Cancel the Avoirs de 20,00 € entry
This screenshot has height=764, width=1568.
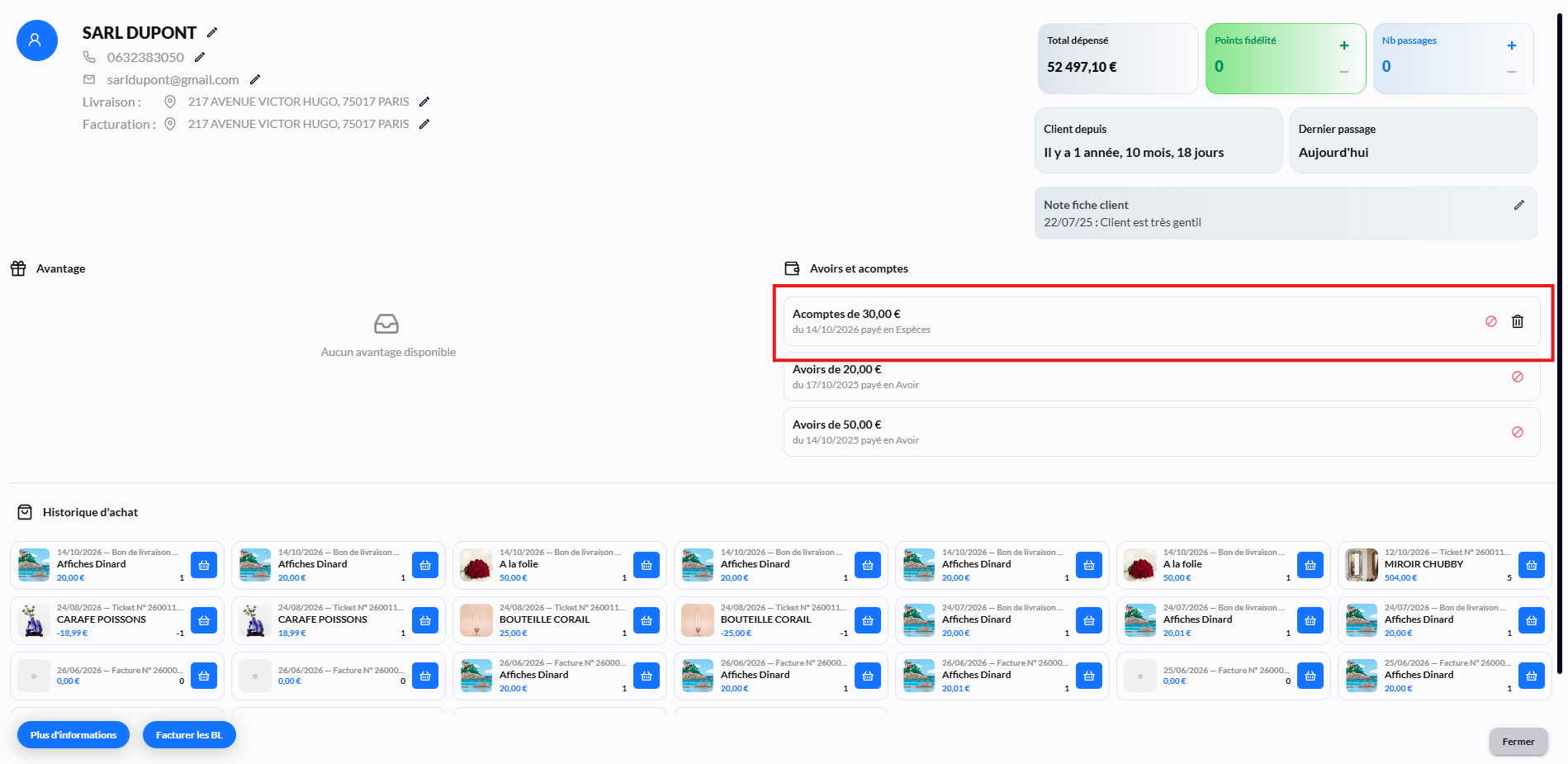1518,377
